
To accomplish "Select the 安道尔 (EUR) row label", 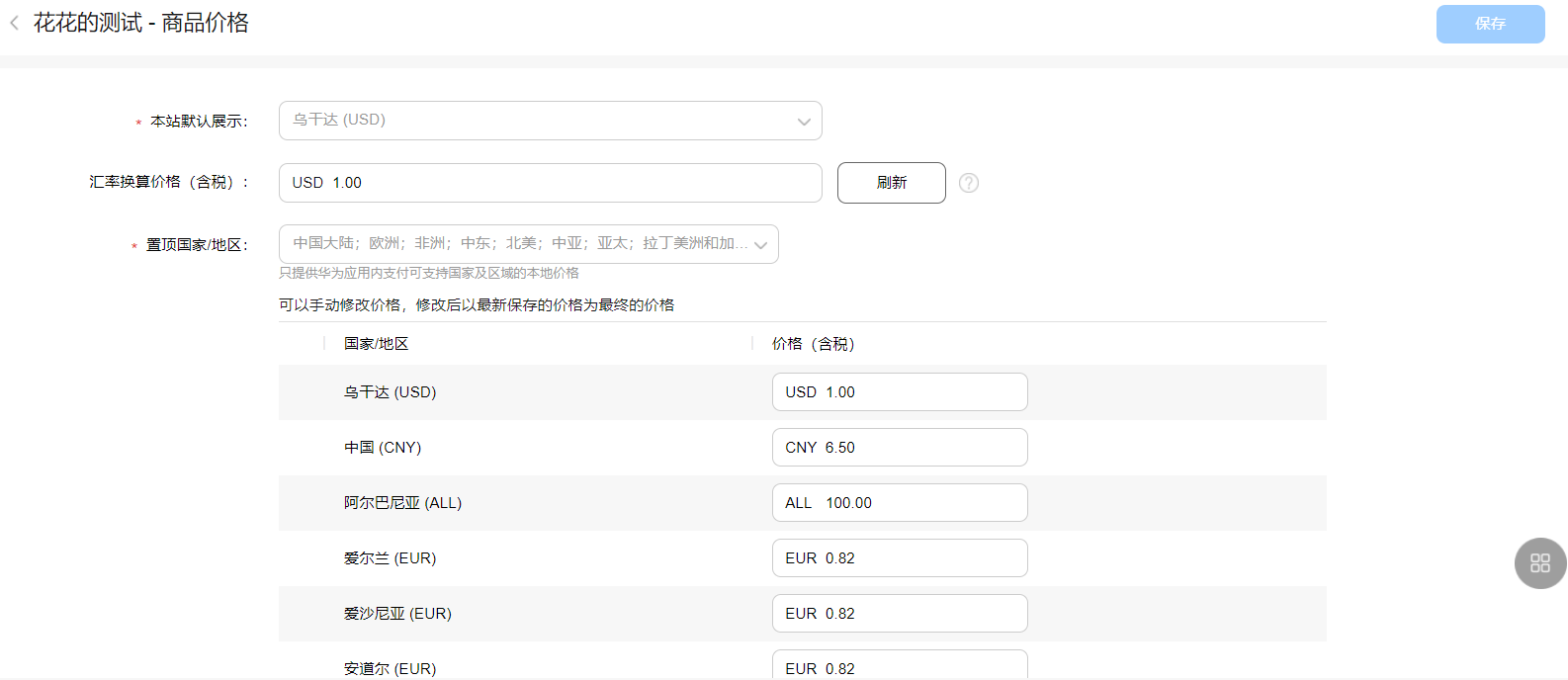I will click(391, 669).
